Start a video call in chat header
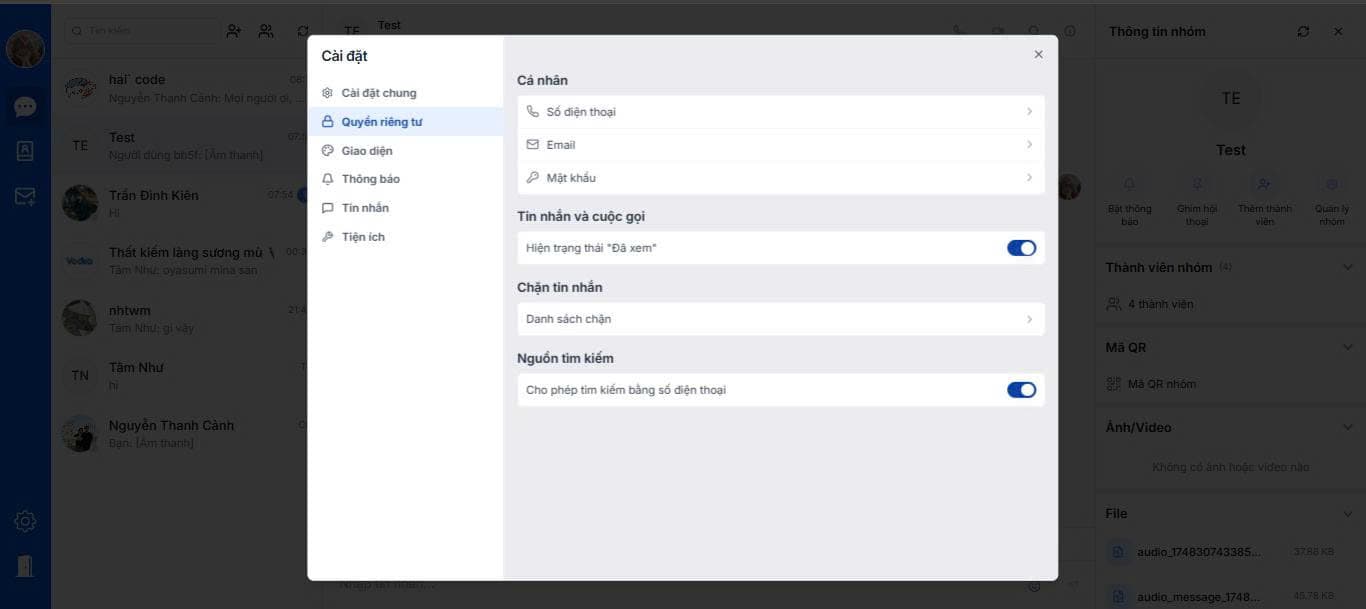1366x609 pixels. tap(997, 31)
